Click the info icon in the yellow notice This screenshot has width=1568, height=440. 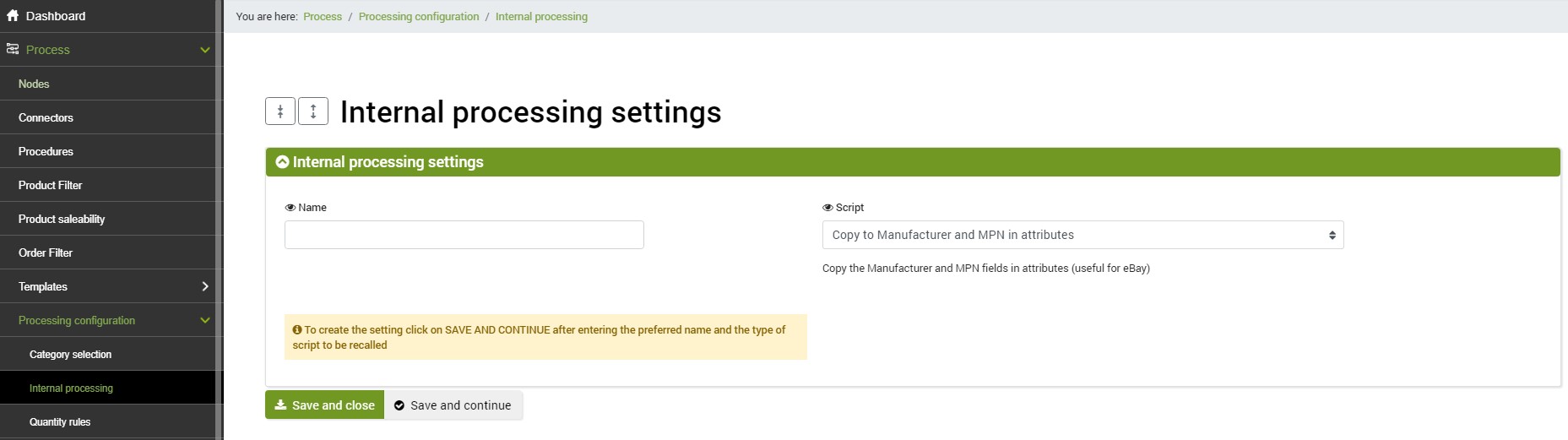point(297,330)
